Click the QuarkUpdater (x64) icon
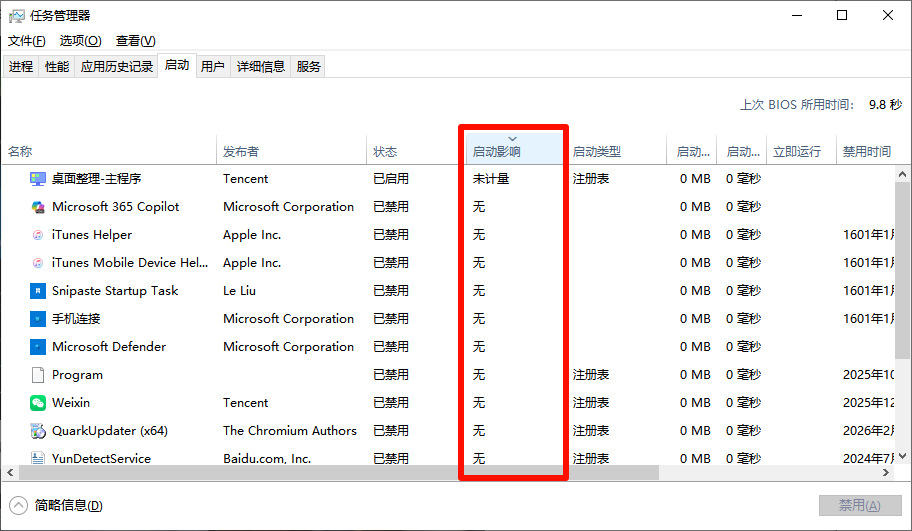912x531 pixels. [38, 431]
